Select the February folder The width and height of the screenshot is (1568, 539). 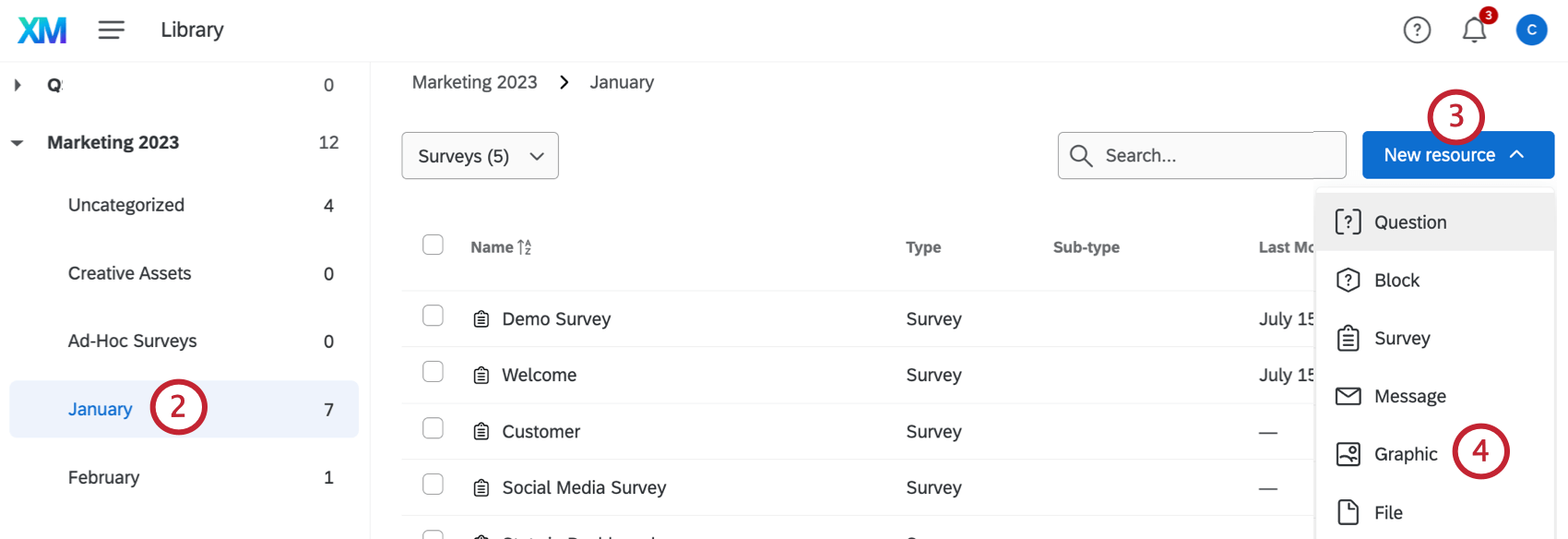tap(103, 477)
